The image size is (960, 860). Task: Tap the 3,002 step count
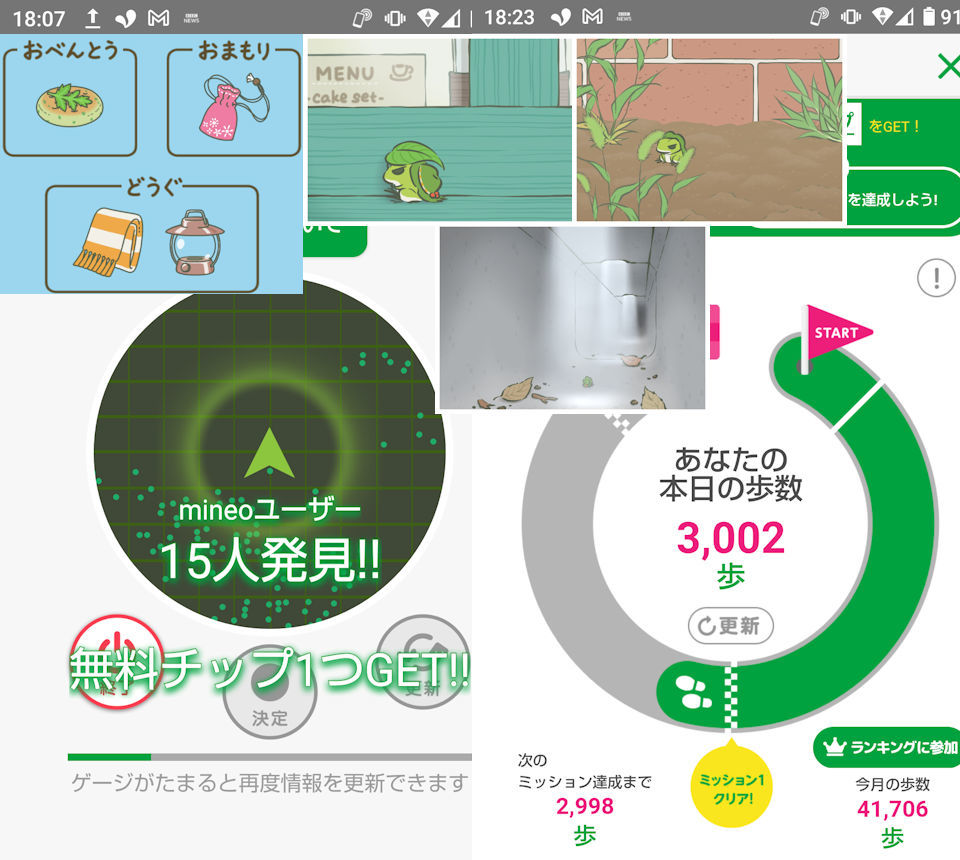[x=730, y=537]
